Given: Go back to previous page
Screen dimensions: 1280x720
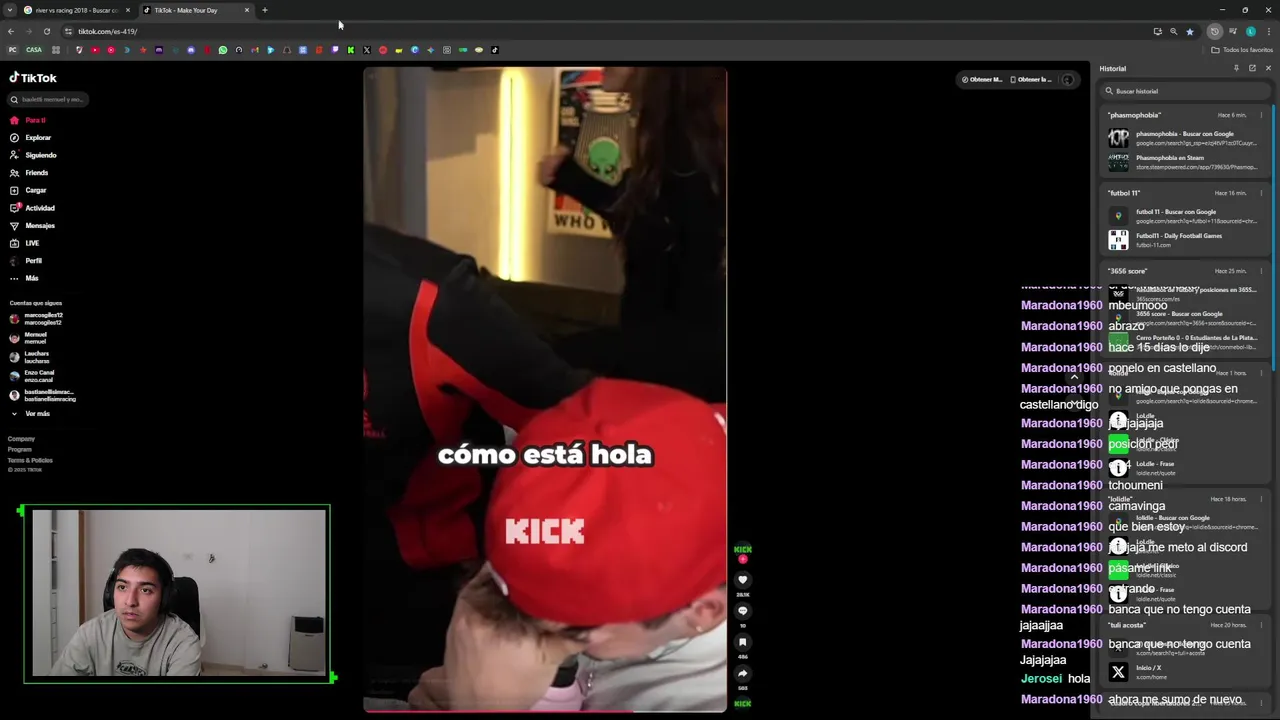Looking at the screenshot, I should click(11, 31).
